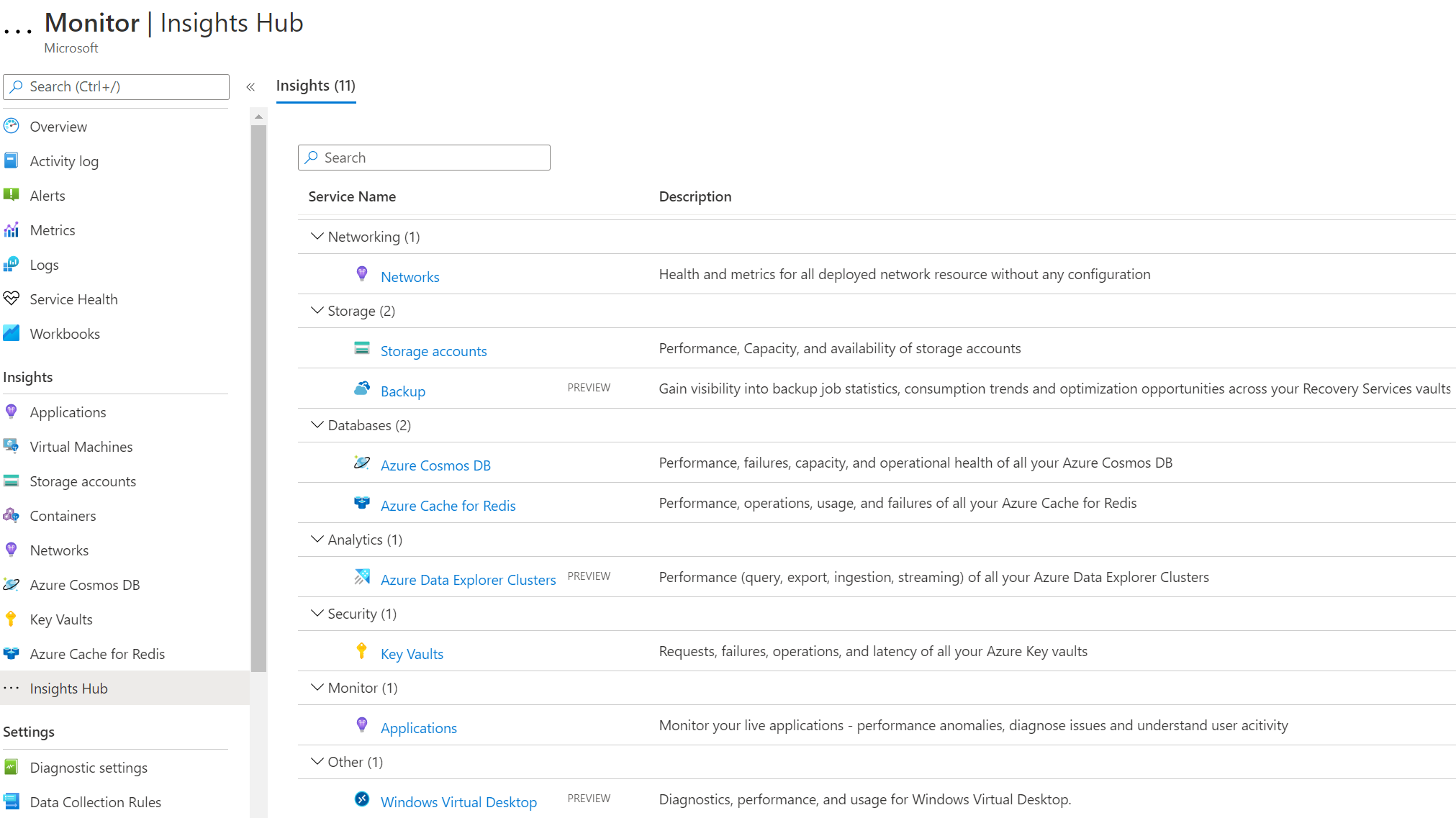Click the Storage accounts icon in sidebar
Image resolution: width=1456 pixels, height=818 pixels.
[x=12, y=481]
